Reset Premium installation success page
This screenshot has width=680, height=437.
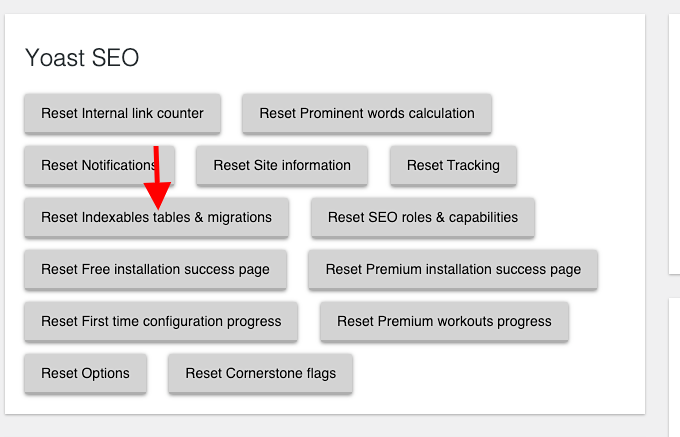[x=453, y=269]
